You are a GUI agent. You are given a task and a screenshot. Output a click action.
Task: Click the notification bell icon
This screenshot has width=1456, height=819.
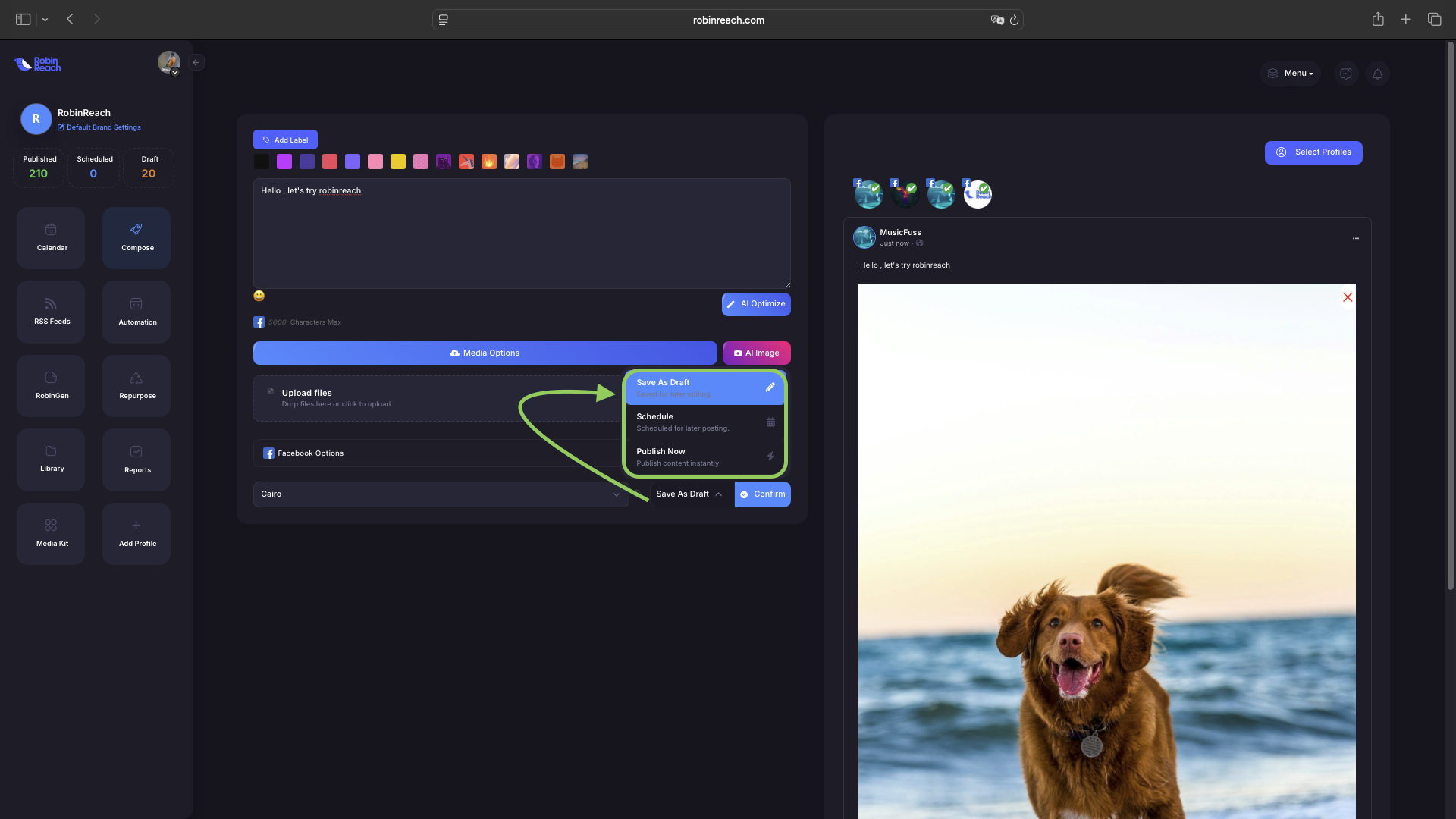click(x=1377, y=74)
